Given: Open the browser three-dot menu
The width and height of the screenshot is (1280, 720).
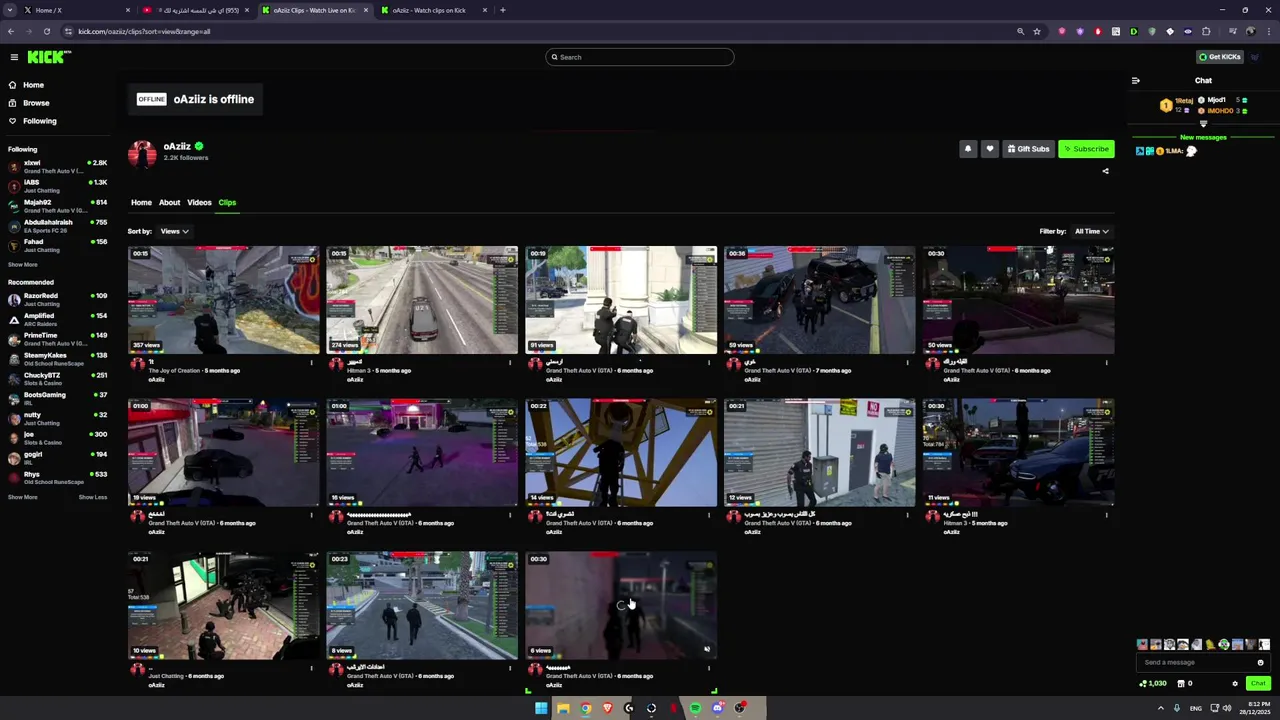Looking at the screenshot, I should [1268, 31].
